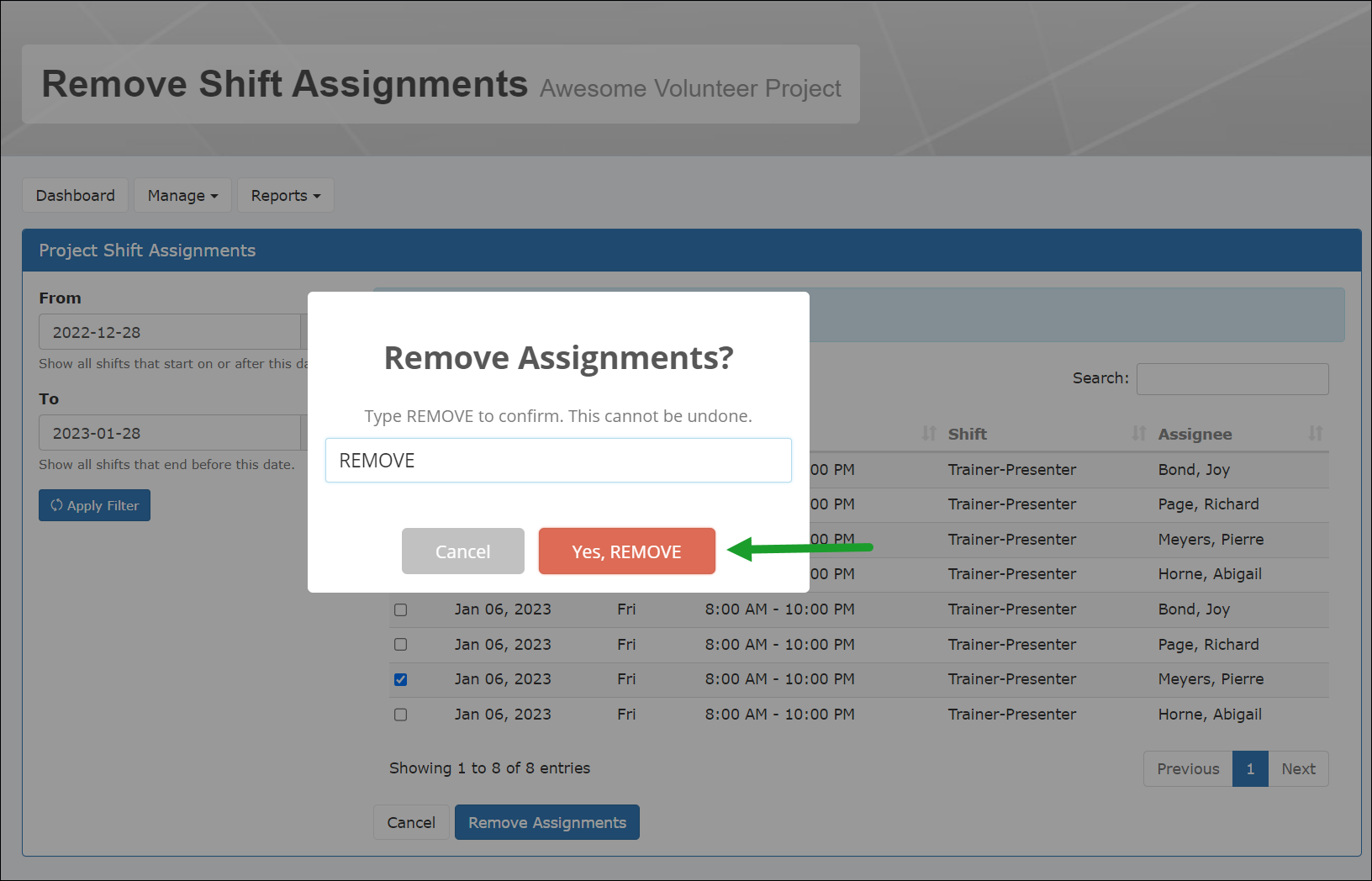This screenshot has width=1372, height=881.
Task: Click the bottom Cancel button below table
Action: click(x=411, y=822)
